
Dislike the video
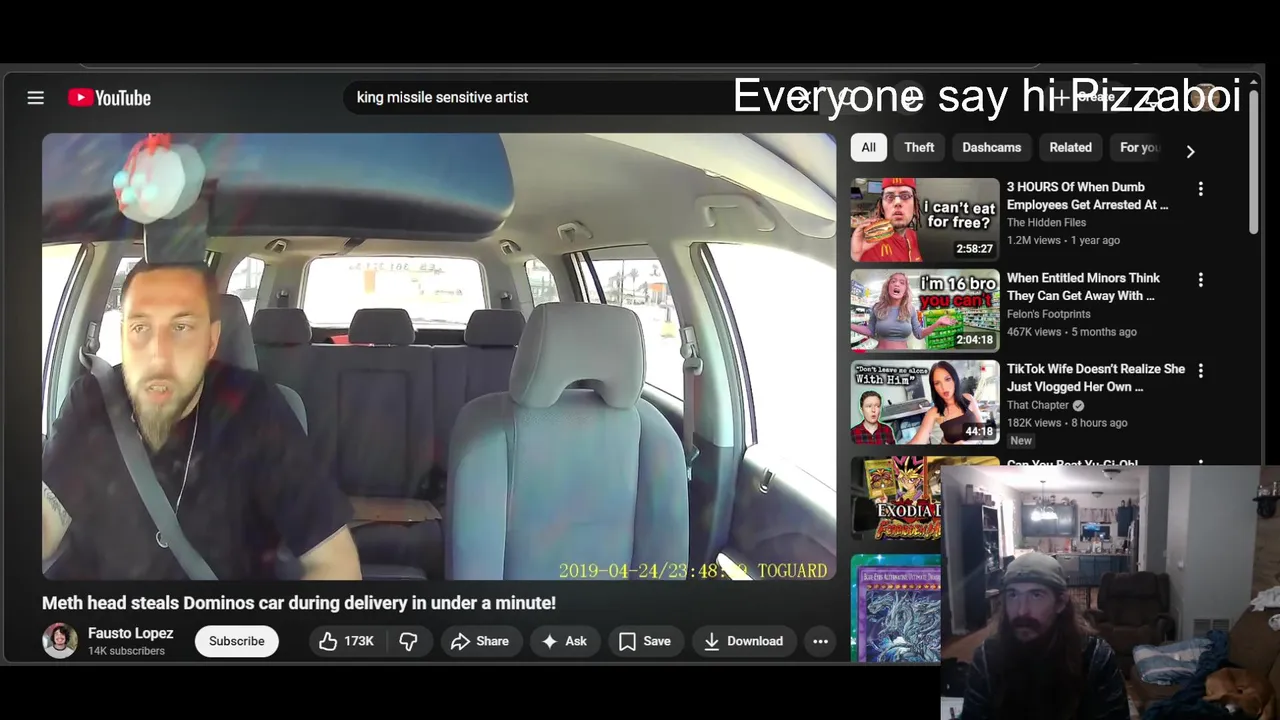coord(408,641)
